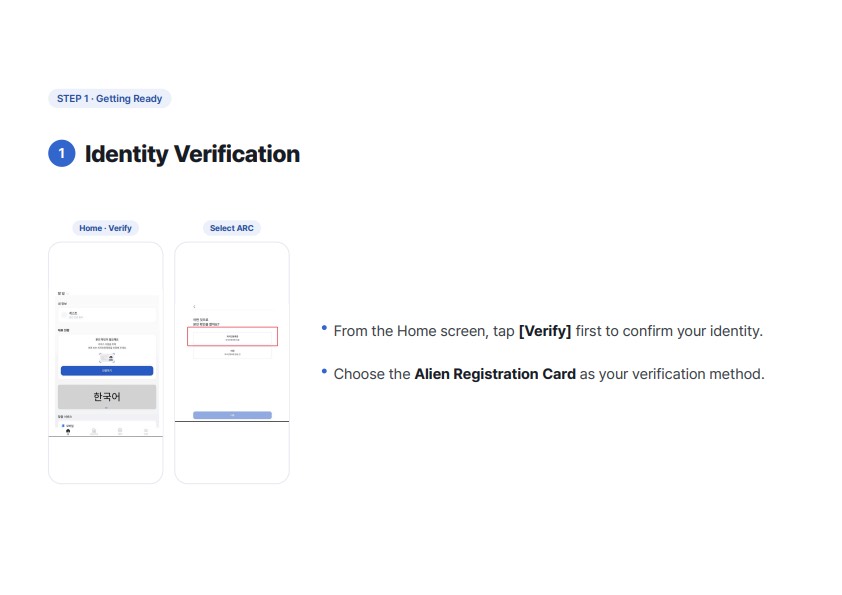The image size is (842, 595).
Task: Tap the second icon in bottom navigation bar
Action: click(x=94, y=431)
